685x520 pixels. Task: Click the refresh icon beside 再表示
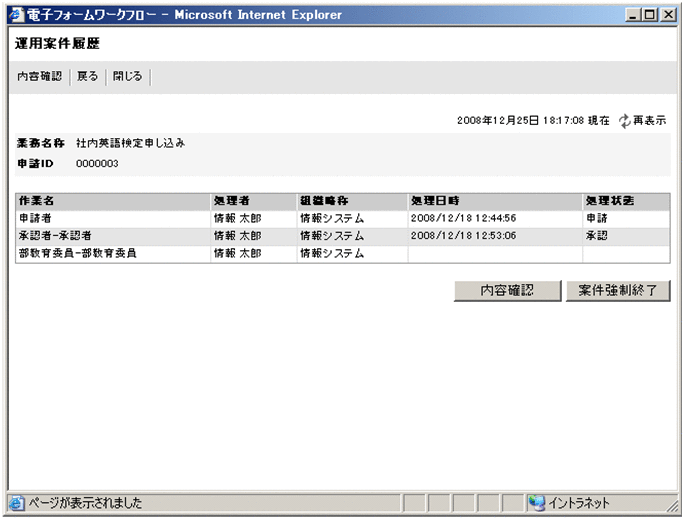click(625, 121)
